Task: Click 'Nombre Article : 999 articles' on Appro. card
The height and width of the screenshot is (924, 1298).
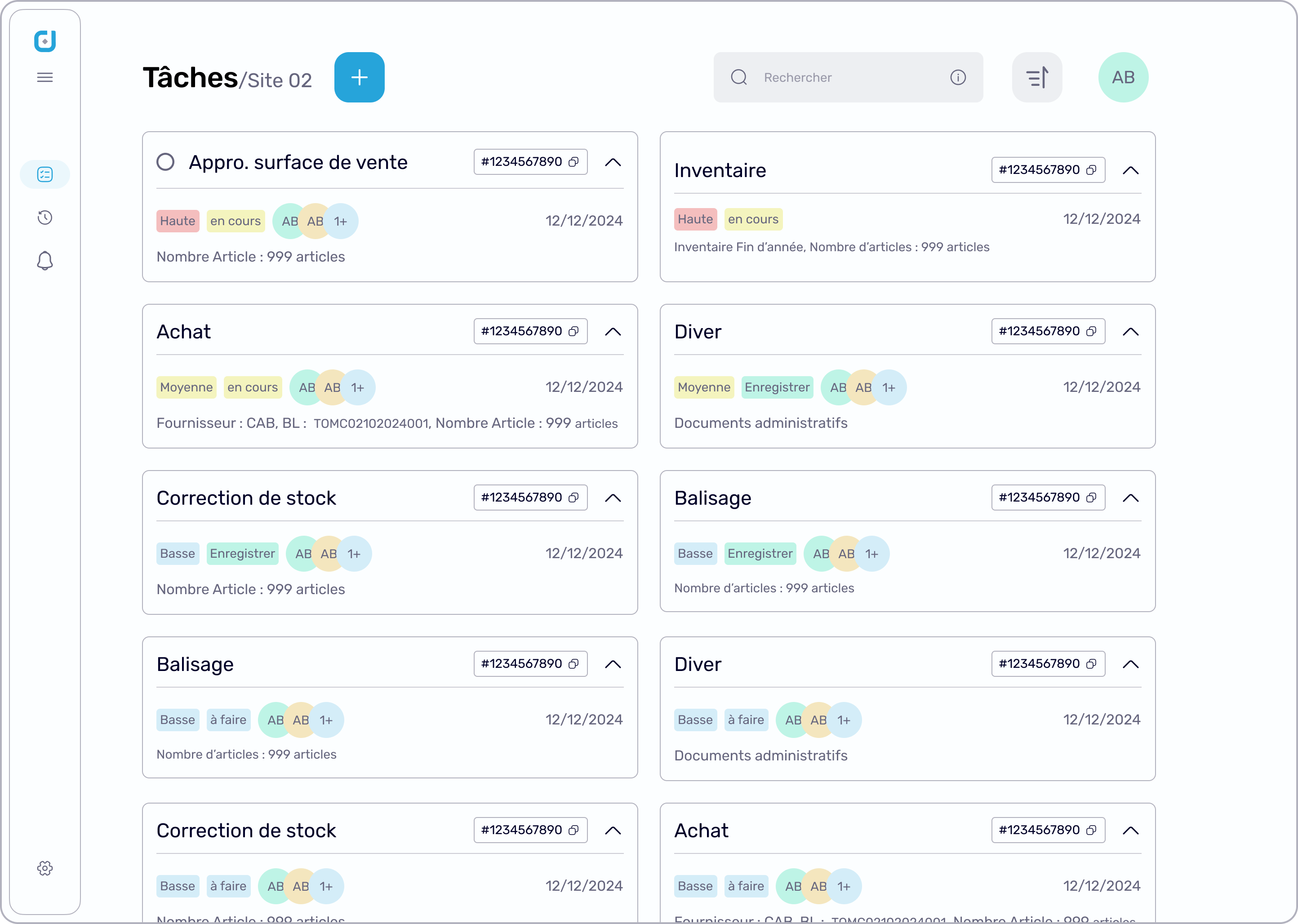Action: pyautogui.click(x=251, y=257)
